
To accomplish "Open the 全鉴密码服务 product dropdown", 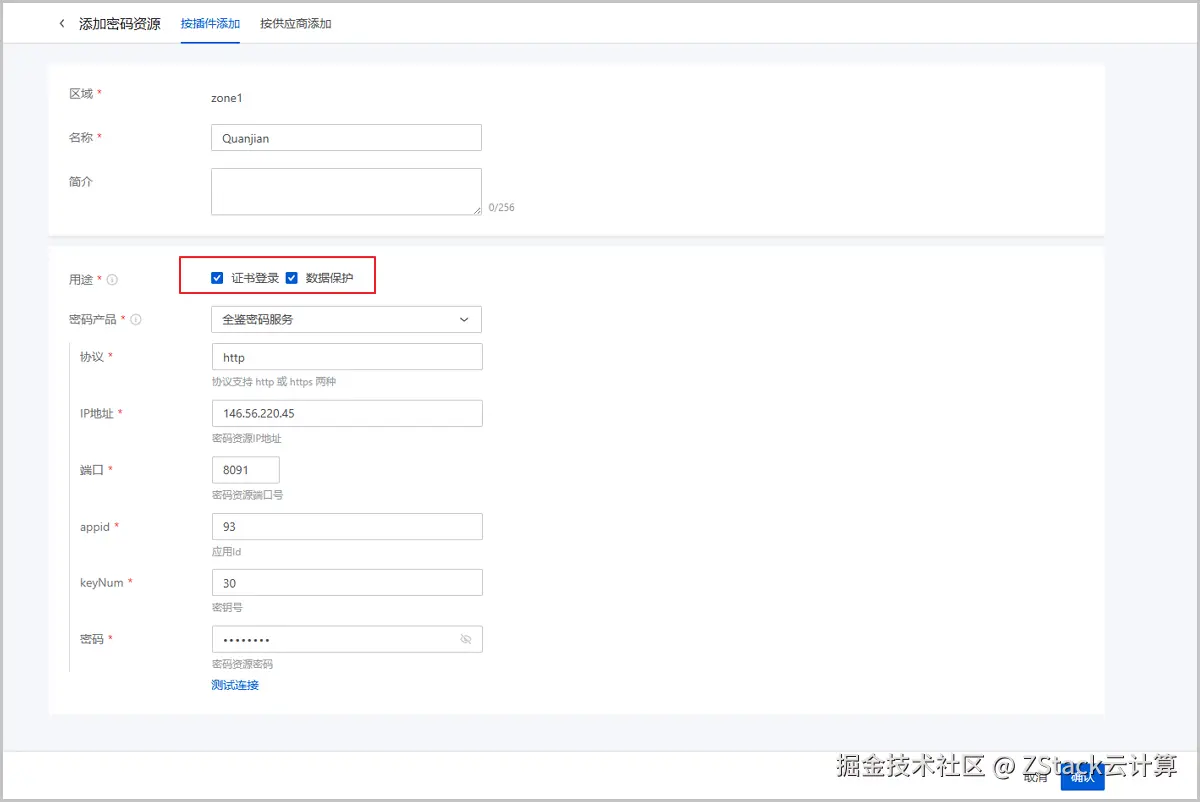I will 345,319.
